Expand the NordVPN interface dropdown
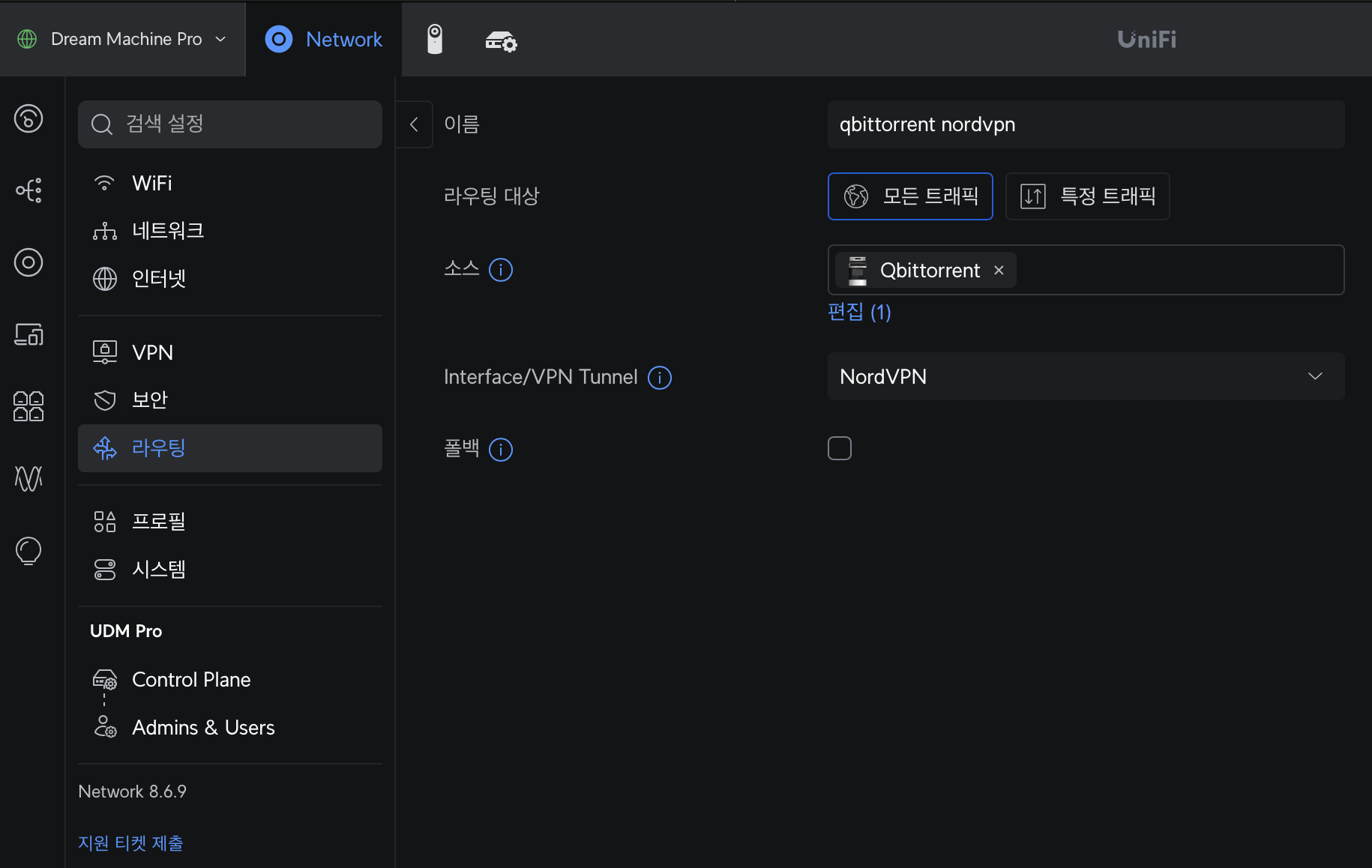 click(1086, 376)
